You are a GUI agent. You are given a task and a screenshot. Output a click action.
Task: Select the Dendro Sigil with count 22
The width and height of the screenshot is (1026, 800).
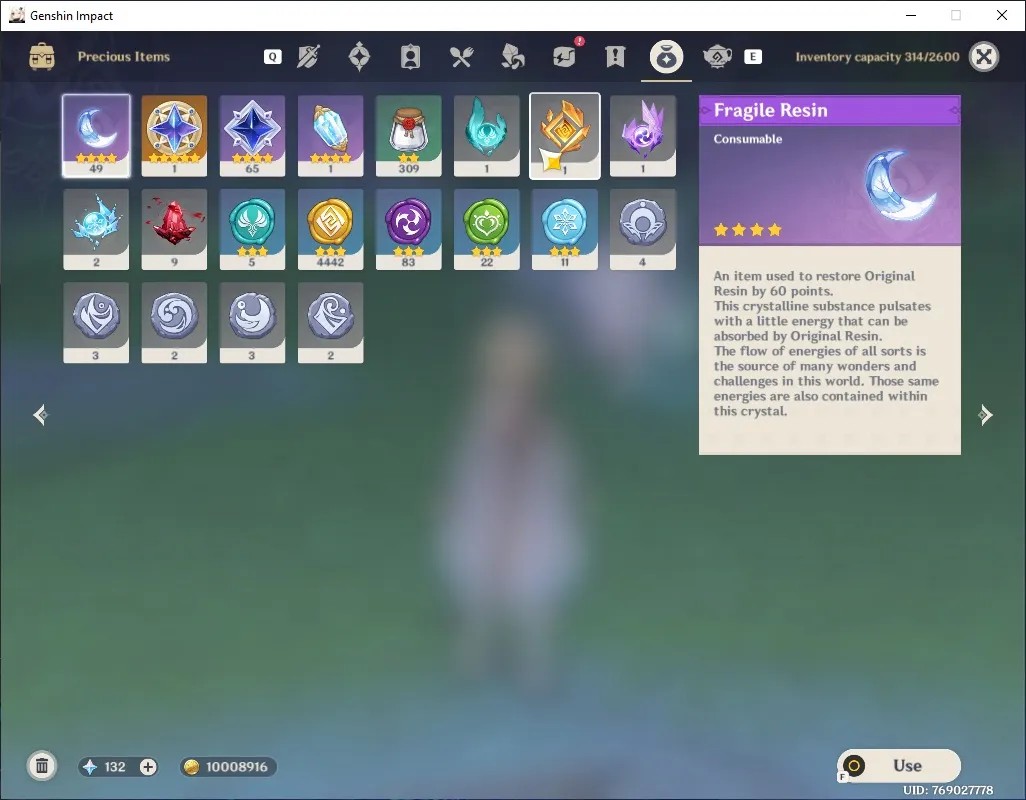coord(486,229)
